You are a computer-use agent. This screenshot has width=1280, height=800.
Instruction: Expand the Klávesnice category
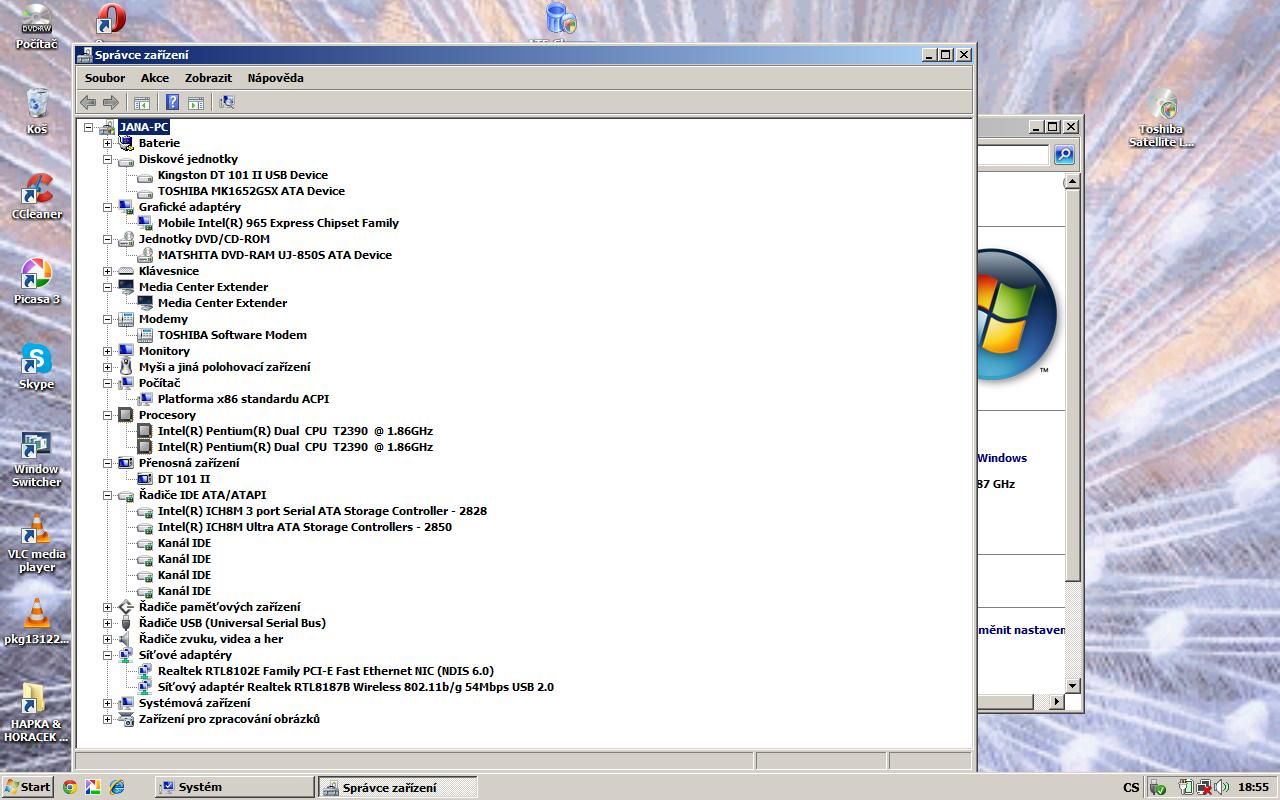pos(107,271)
